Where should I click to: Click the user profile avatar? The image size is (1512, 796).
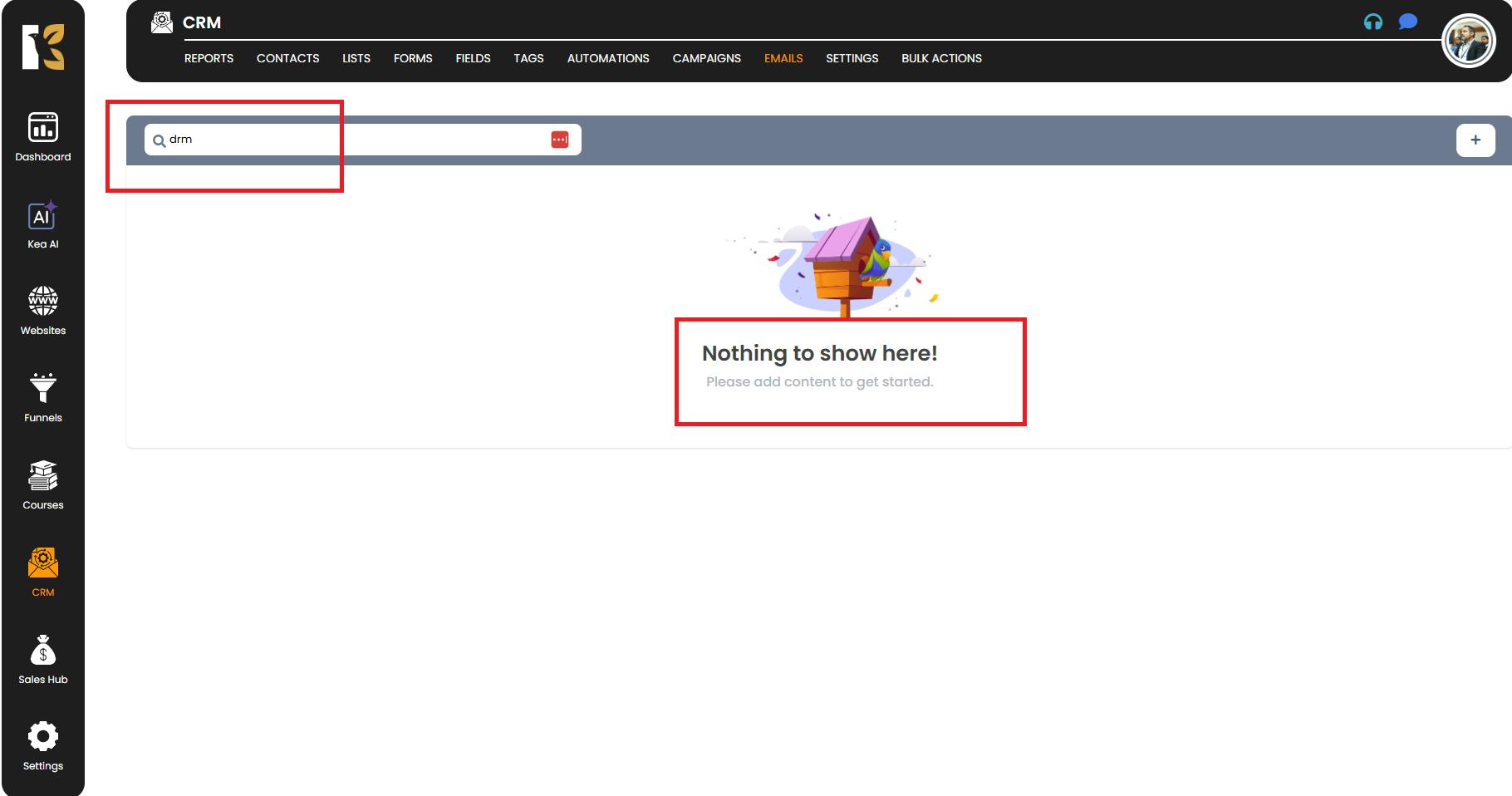click(x=1468, y=42)
